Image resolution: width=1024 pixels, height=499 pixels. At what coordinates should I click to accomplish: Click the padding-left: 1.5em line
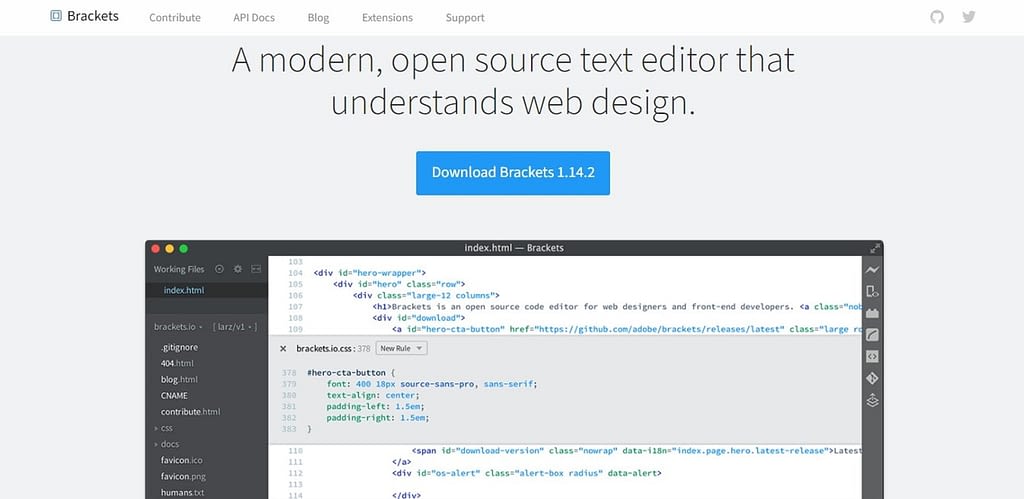coord(376,406)
